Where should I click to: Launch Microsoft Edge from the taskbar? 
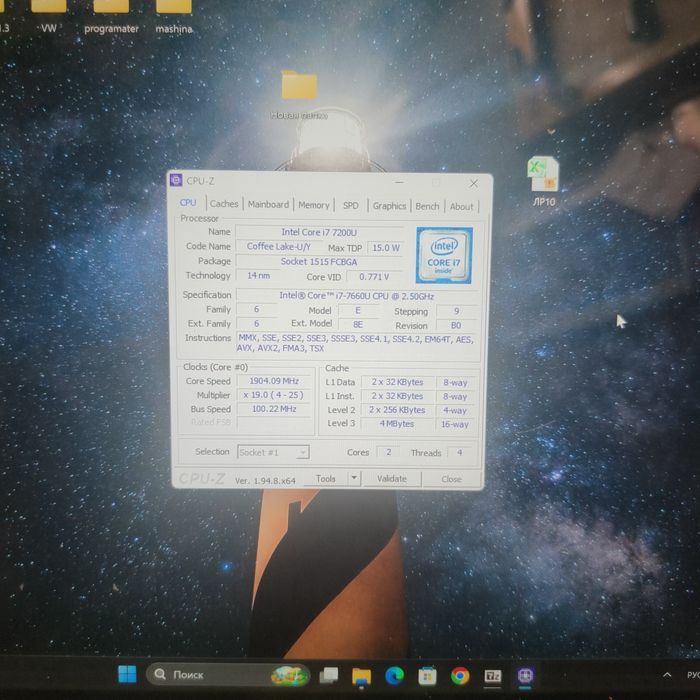tap(394, 676)
